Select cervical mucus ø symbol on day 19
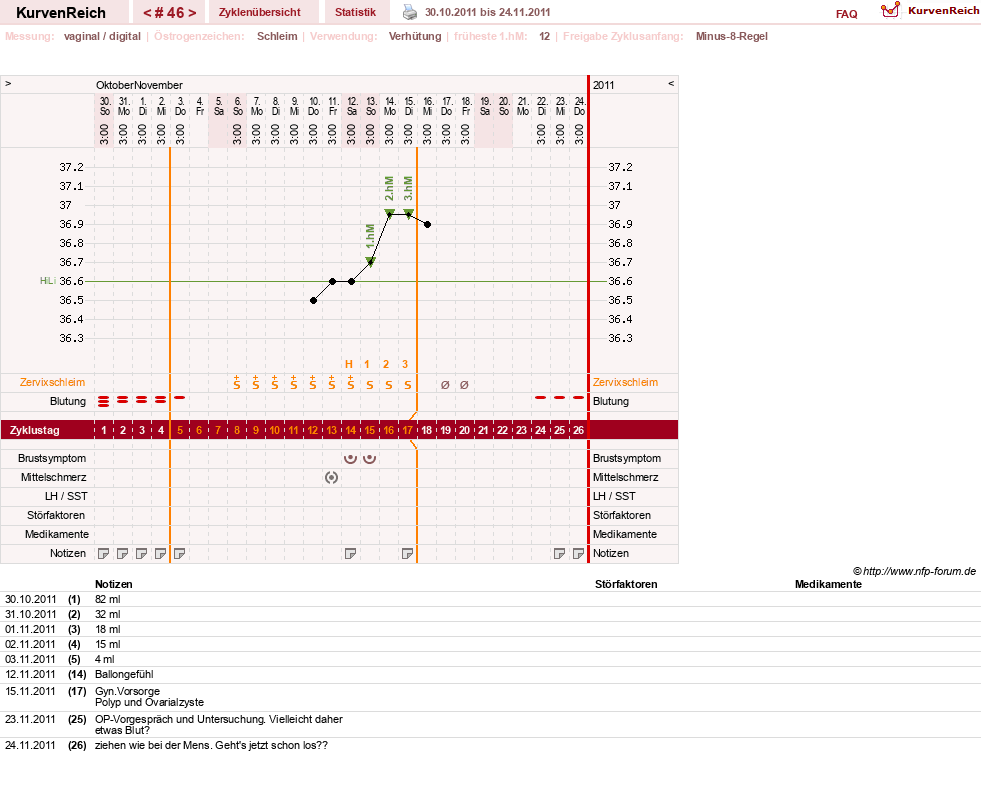 [x=445, y=385]
